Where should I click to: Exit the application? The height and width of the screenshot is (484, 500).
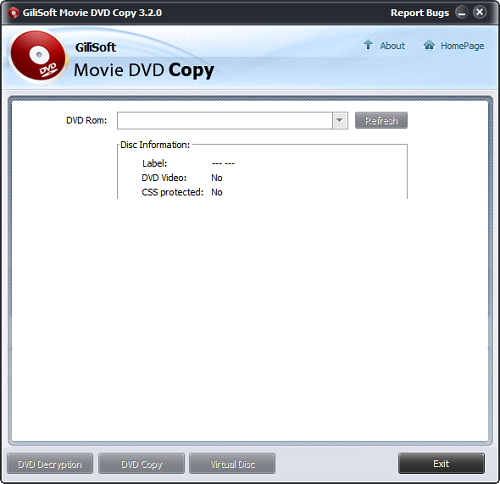pyautogui.click(x=441, y=463)
